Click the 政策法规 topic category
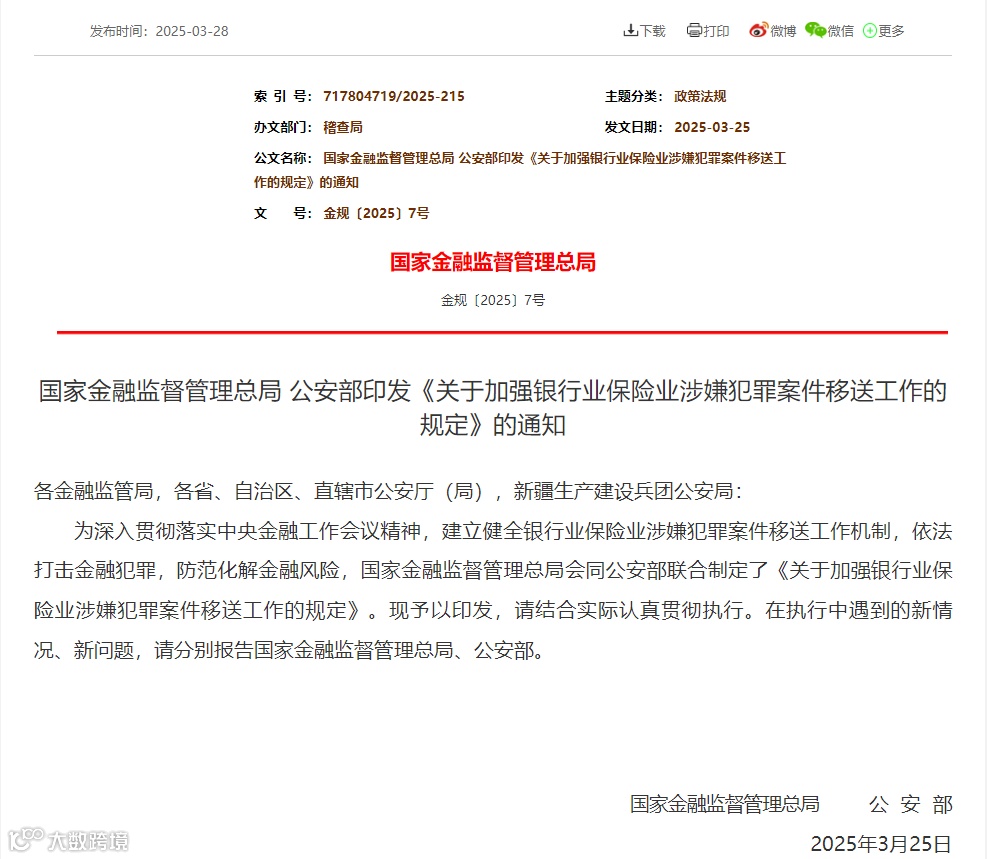This screenshot has width=987, height=859. tap(700, 96)
